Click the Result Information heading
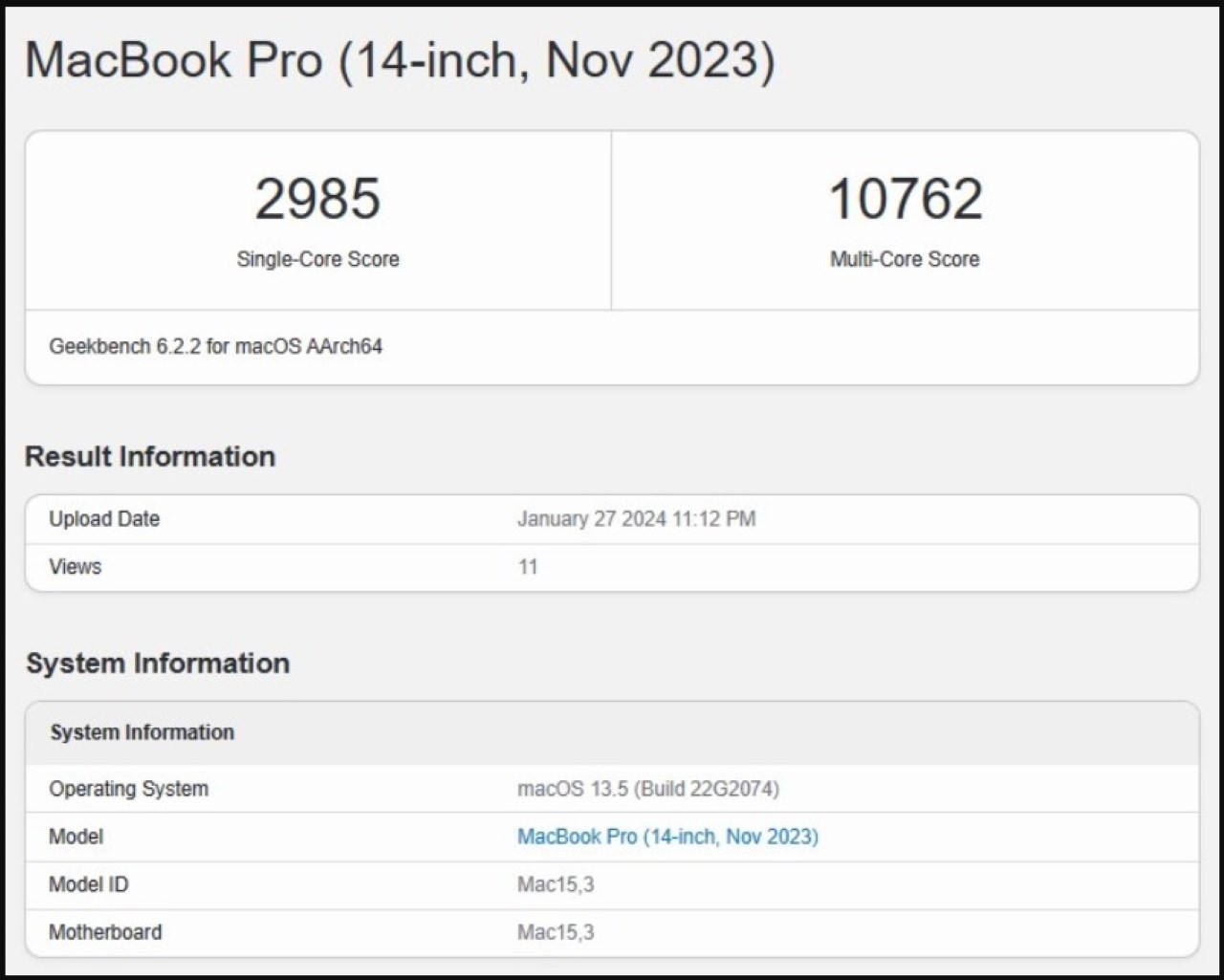The width and height of the screenshot is (1224, 980). click(150, 456)
